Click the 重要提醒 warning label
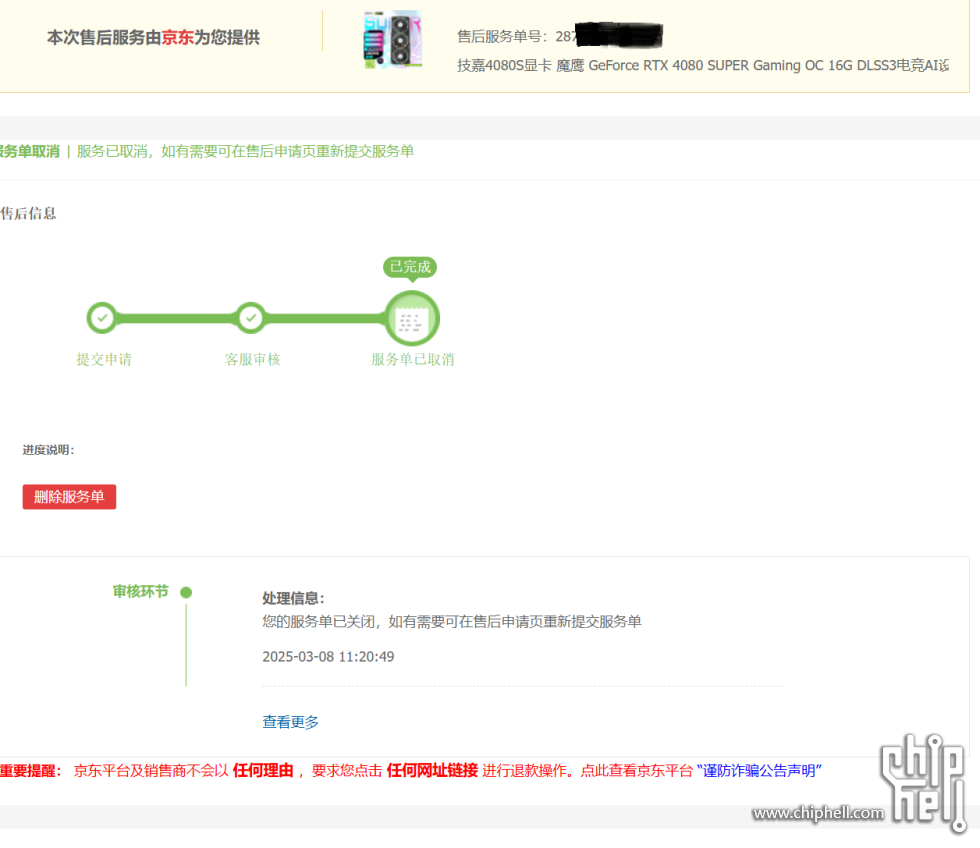The image size is (980, 848). 31,771
